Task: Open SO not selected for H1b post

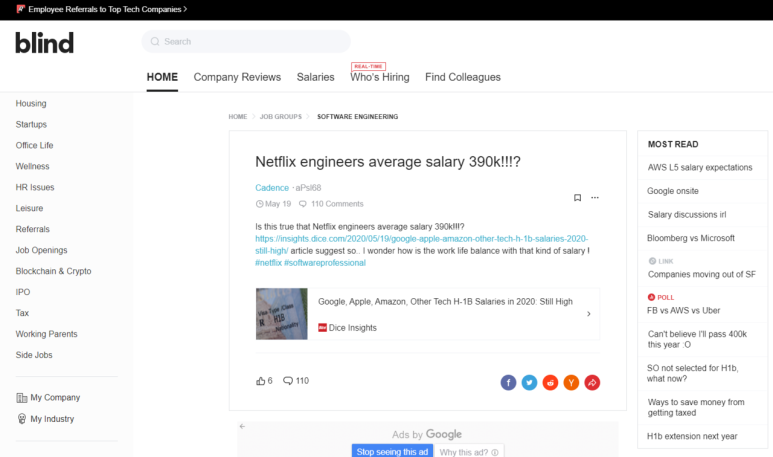Action: click(693, 373)
